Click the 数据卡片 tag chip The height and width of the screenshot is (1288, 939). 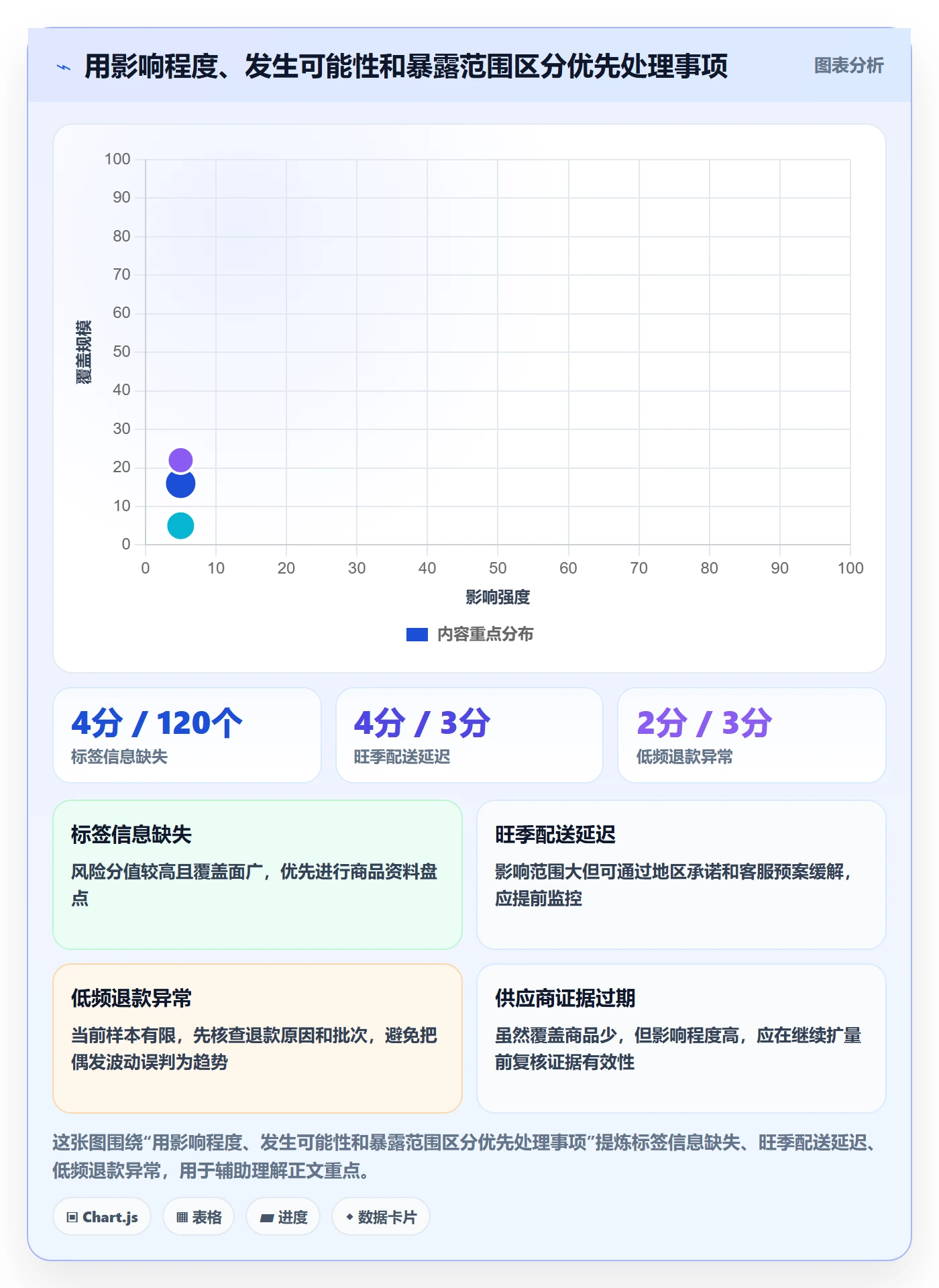[x=381, y=1217]
